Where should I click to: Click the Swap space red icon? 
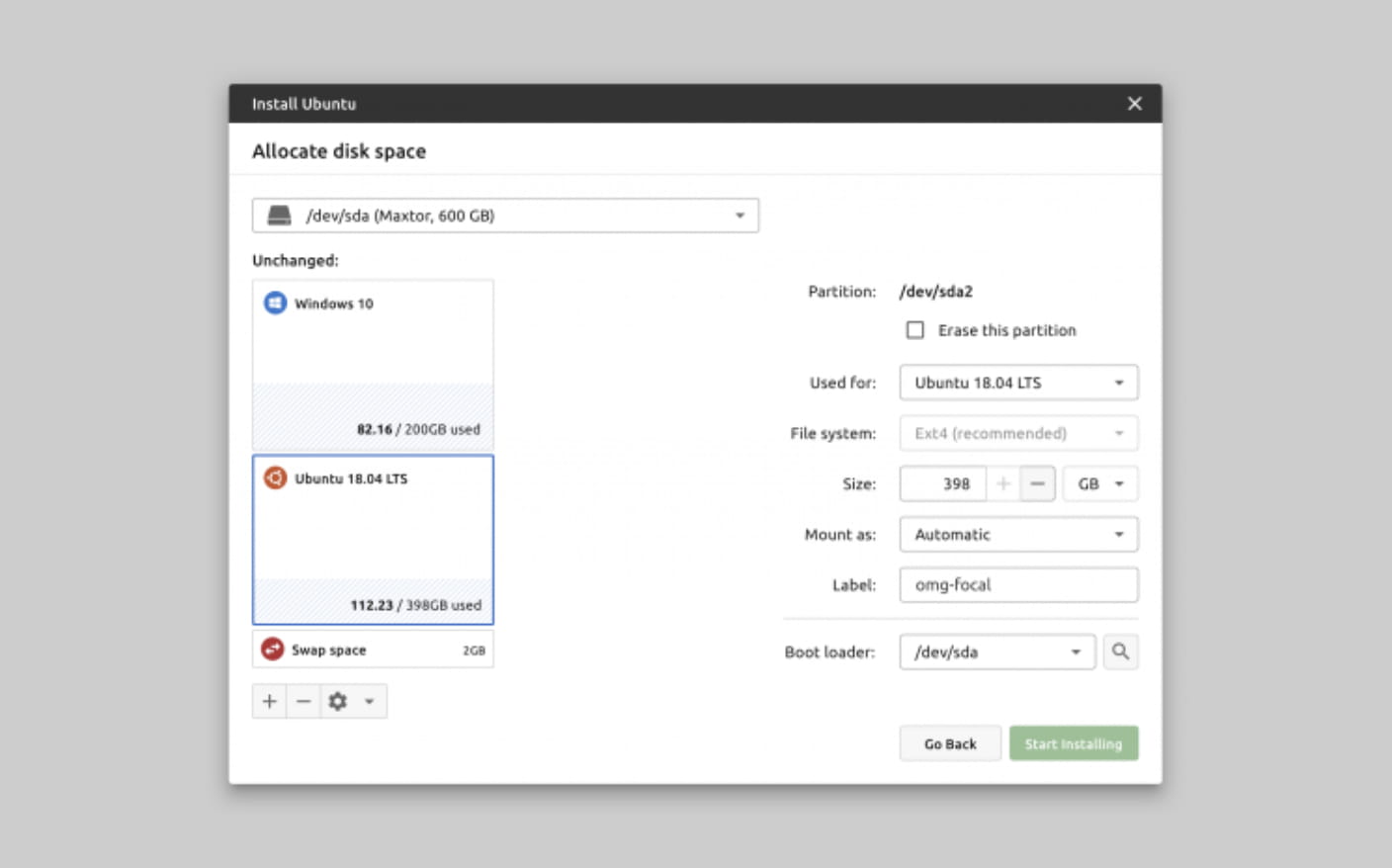click(x=272, y=649)
